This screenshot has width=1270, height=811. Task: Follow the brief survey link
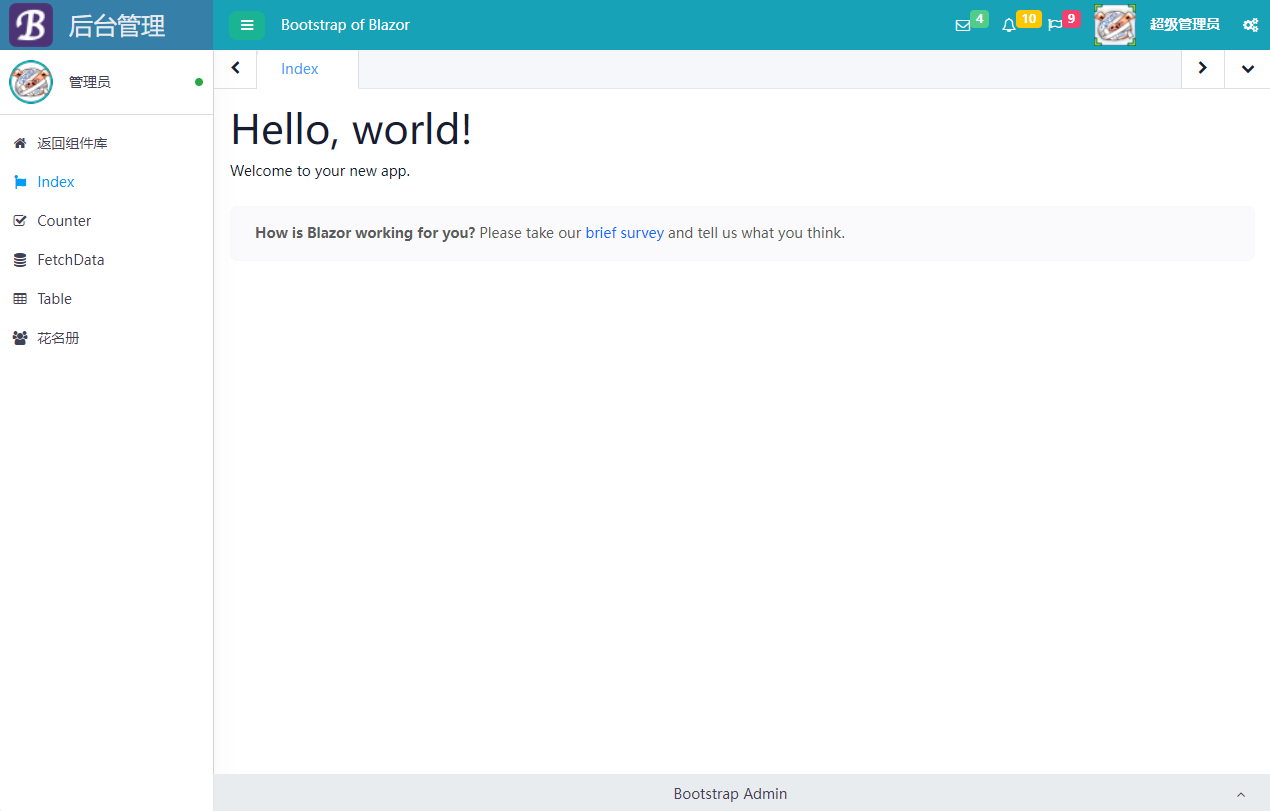624,233
